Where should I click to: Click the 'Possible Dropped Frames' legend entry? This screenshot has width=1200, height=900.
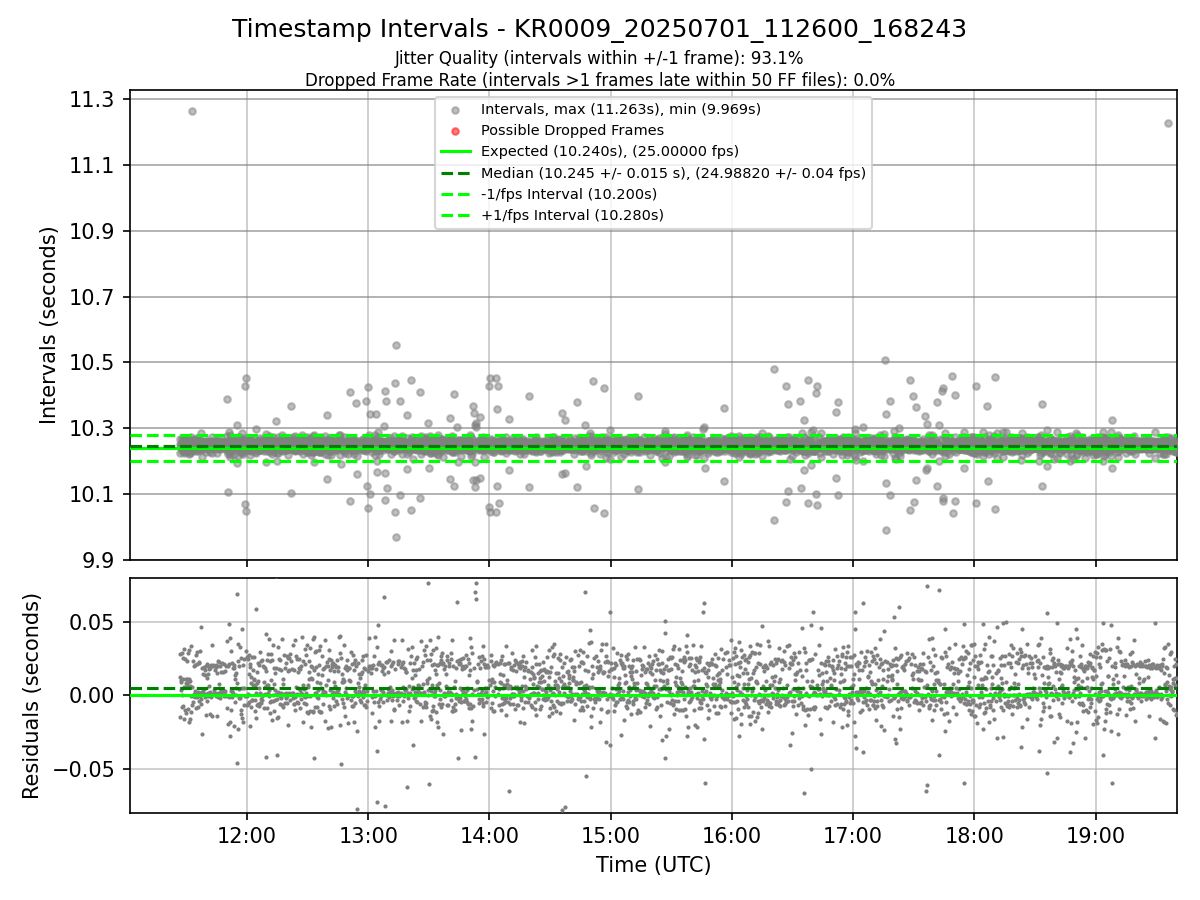click(572, 130)
